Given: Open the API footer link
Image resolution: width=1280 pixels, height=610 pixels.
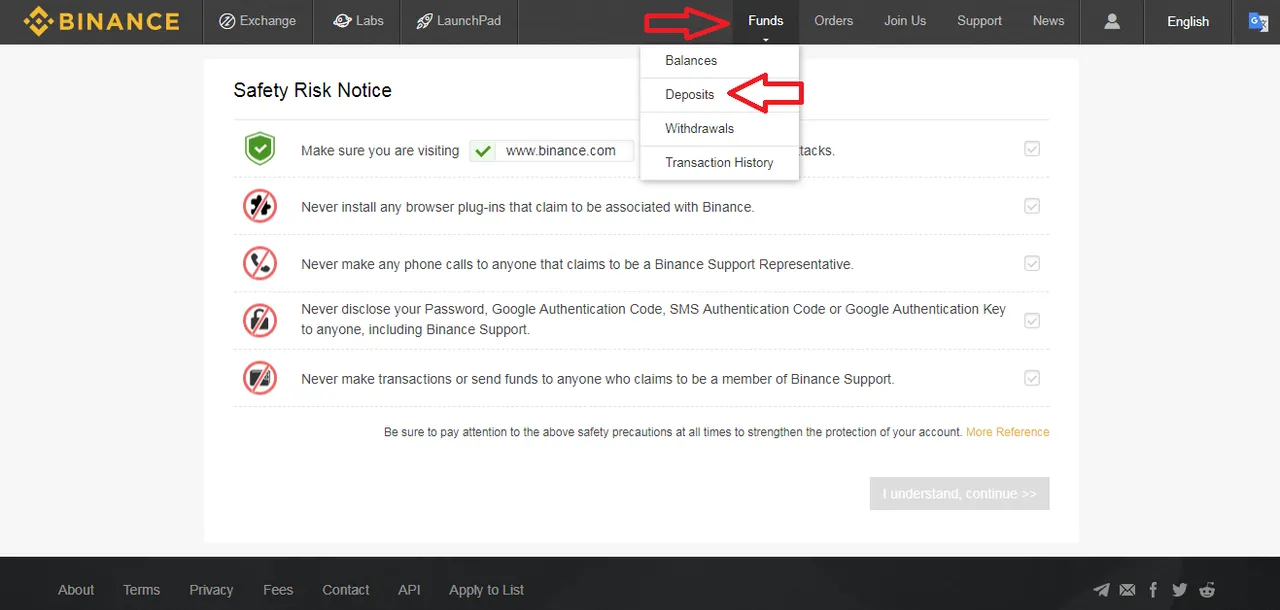Looking at the screenshot, I should 409,590.
